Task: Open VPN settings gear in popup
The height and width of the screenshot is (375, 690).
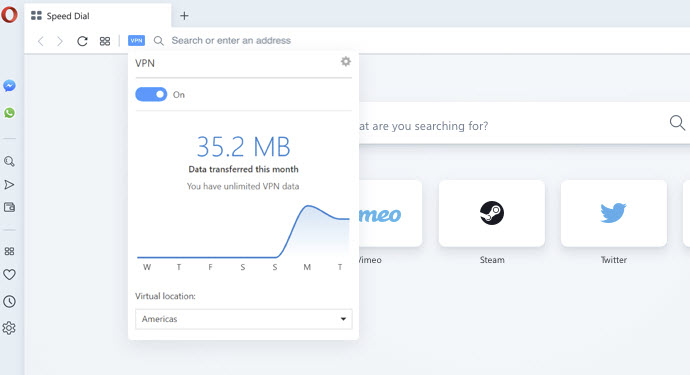Action: pos(346,61)
